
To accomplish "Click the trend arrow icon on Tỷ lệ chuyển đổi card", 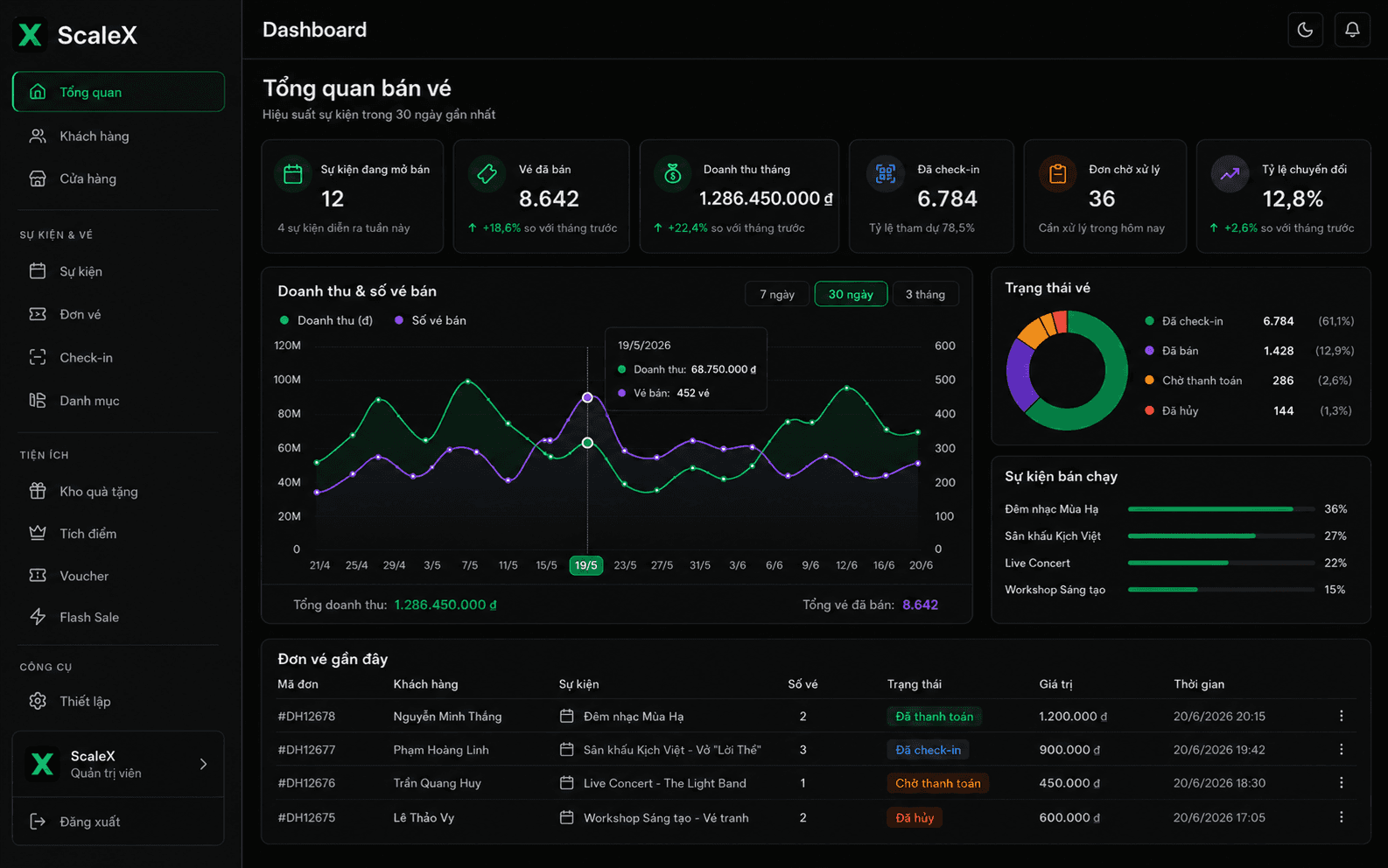I will pyautogui.click(x=1230, y=175).
